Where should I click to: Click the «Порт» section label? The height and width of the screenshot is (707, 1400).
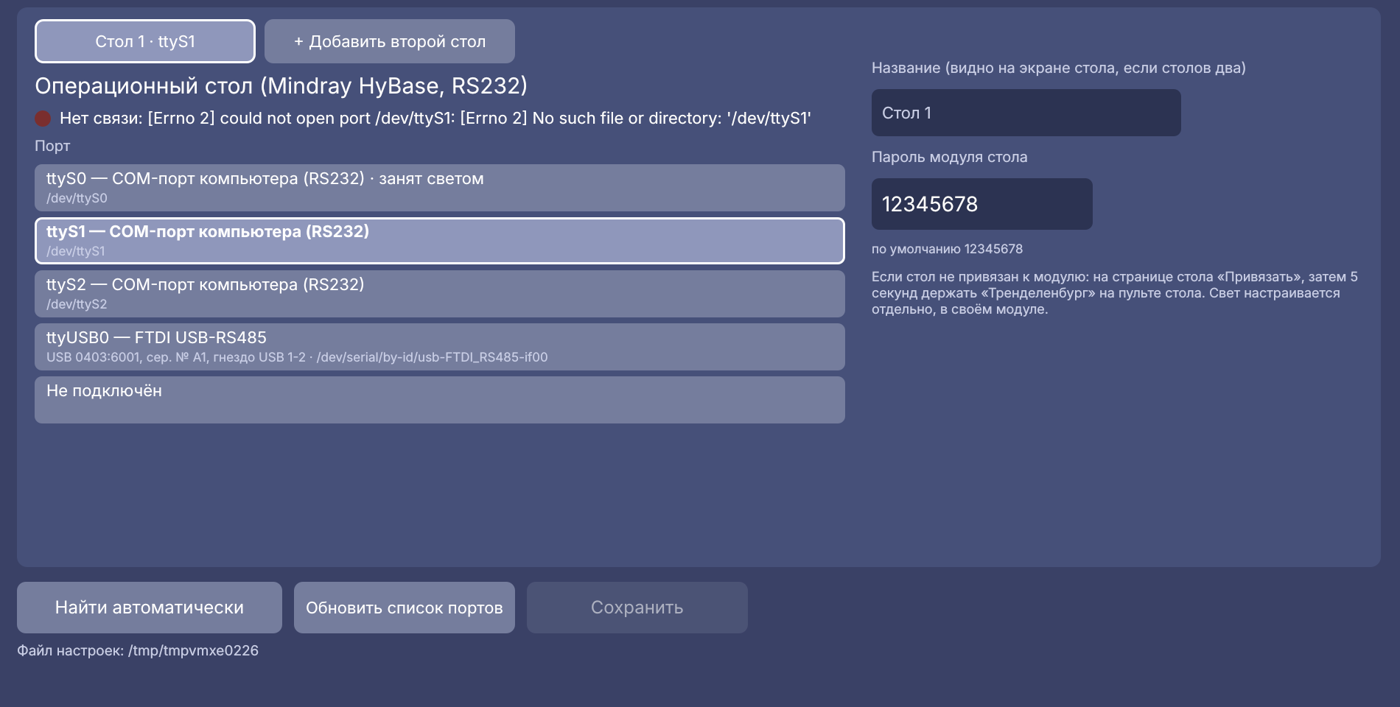click(53, 146)
